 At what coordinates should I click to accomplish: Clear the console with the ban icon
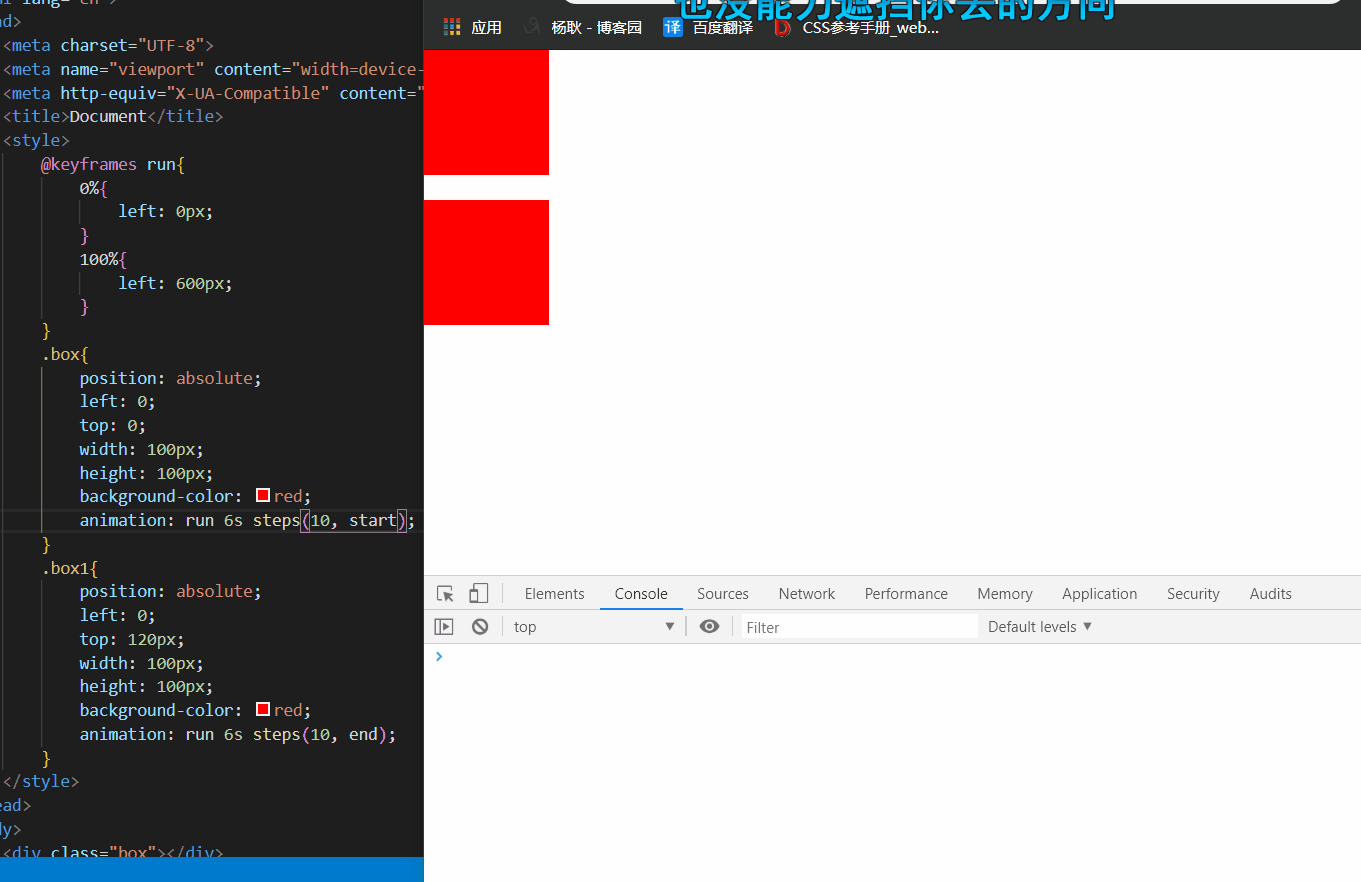[x=480, y=627]
